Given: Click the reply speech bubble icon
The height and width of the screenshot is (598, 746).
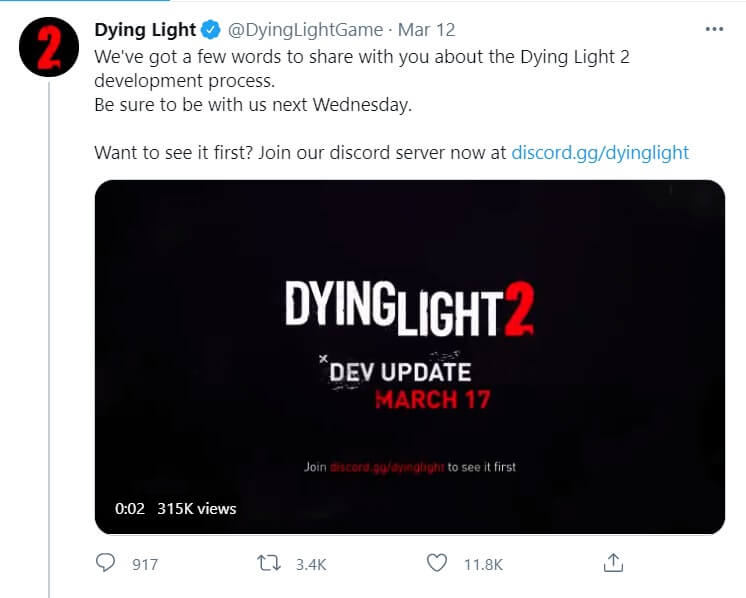Looking at the screenshot, I should point(106,563).
